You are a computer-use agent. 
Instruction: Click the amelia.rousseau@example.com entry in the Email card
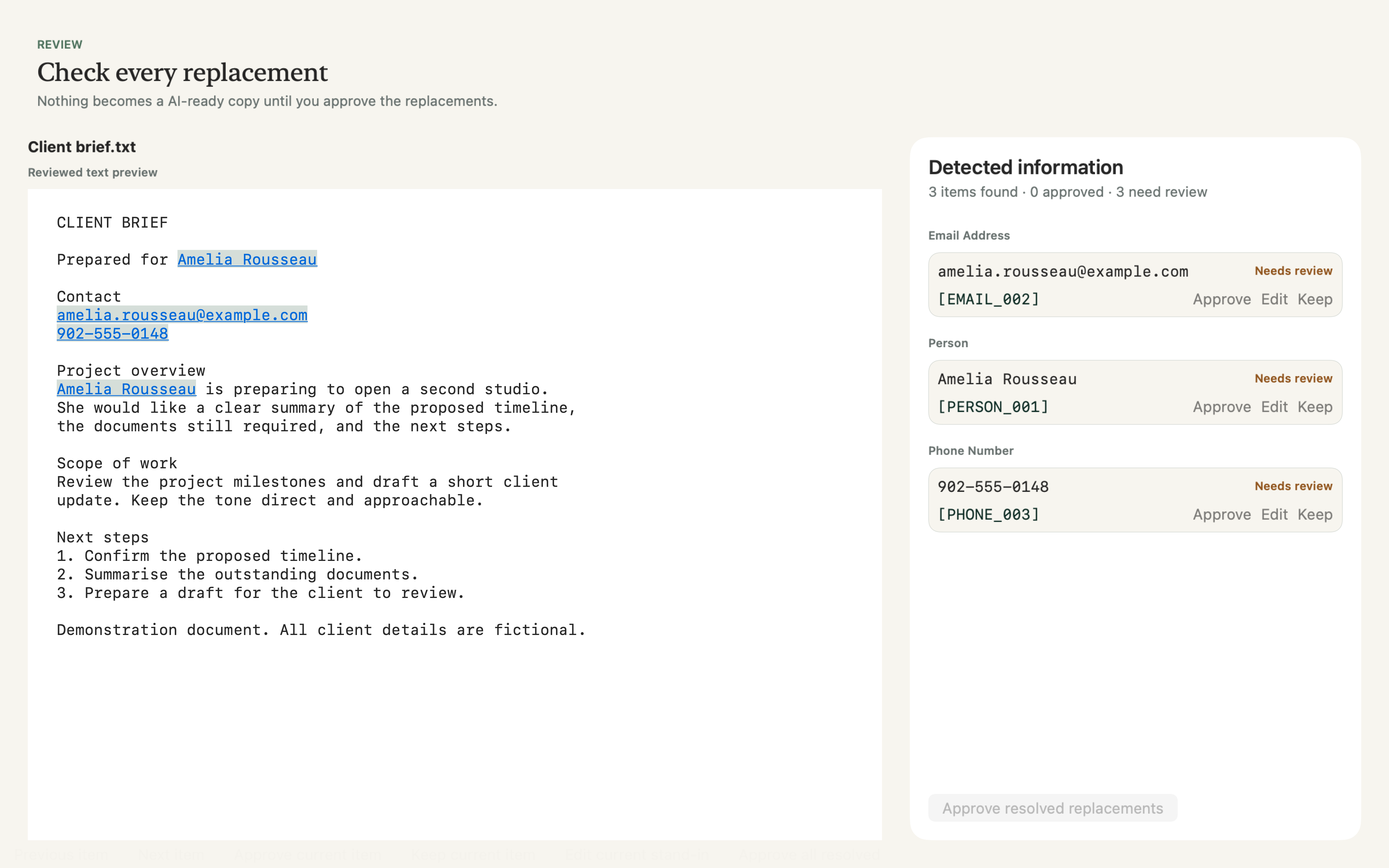[1063, 272]
